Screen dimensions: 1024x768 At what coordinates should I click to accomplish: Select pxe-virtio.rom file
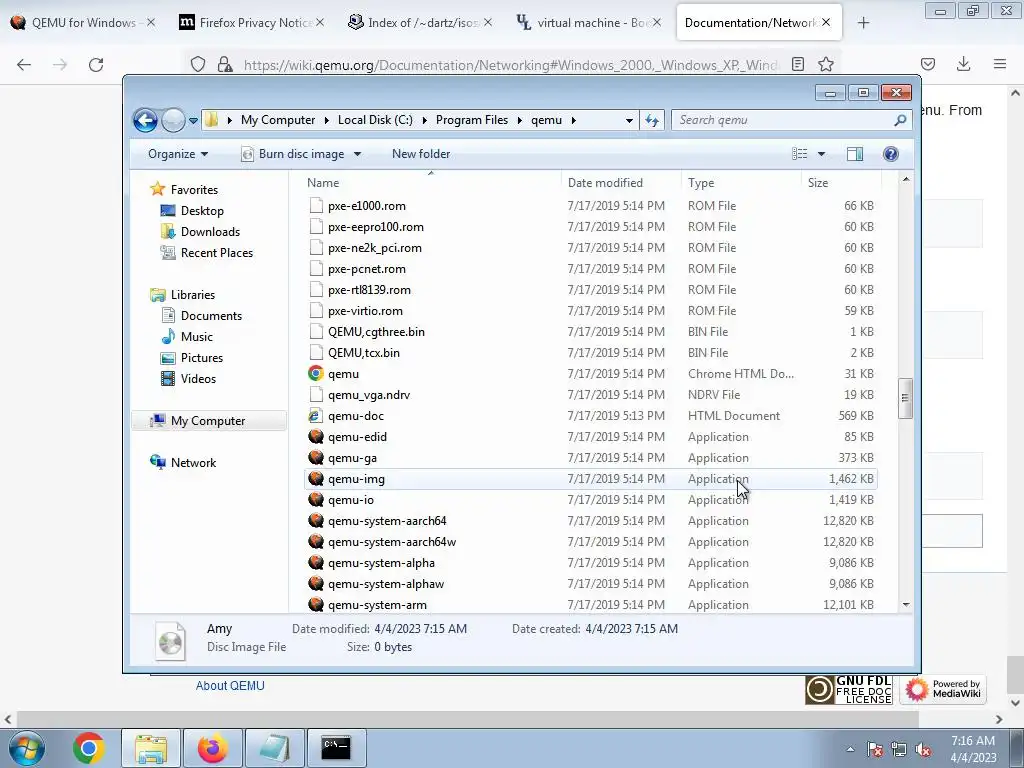[591, 311]
